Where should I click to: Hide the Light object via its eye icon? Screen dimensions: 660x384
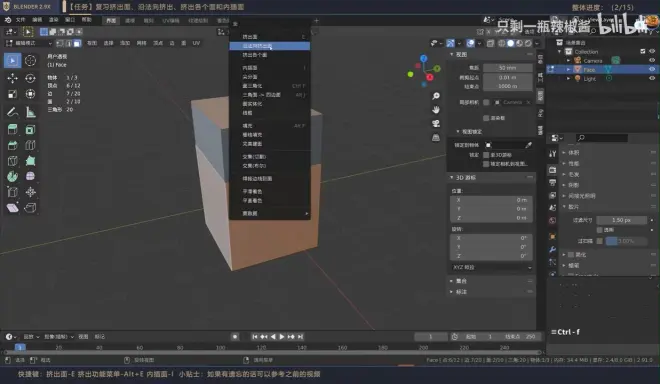tap(652, 78)
